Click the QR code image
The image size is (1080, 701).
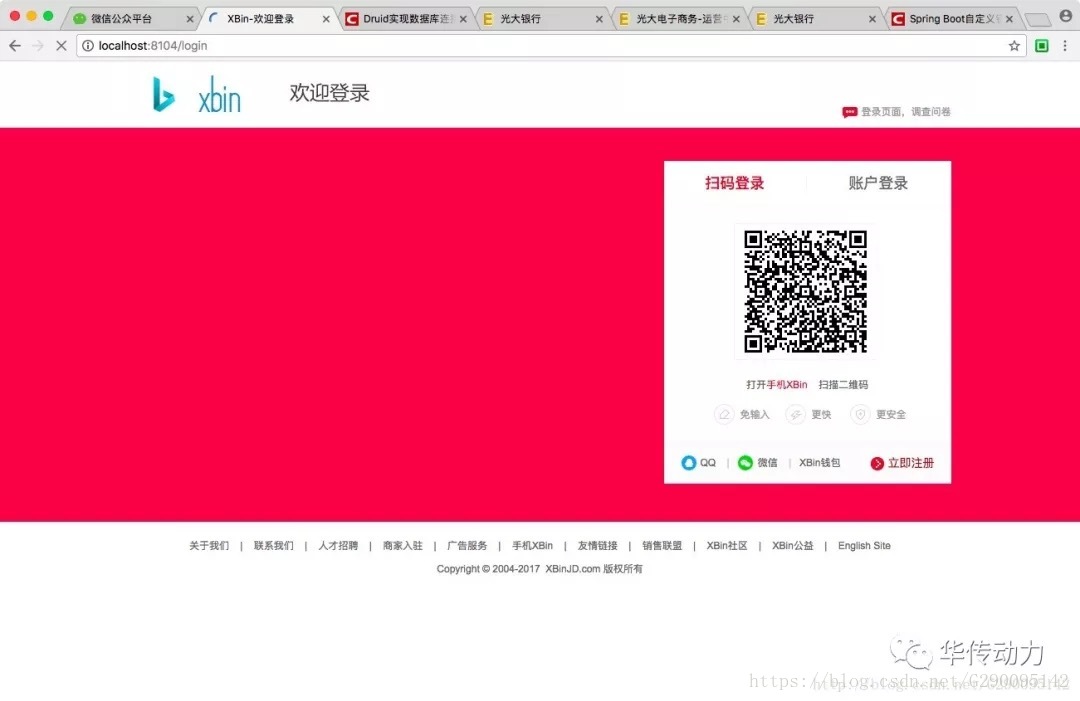click(805, 291)
